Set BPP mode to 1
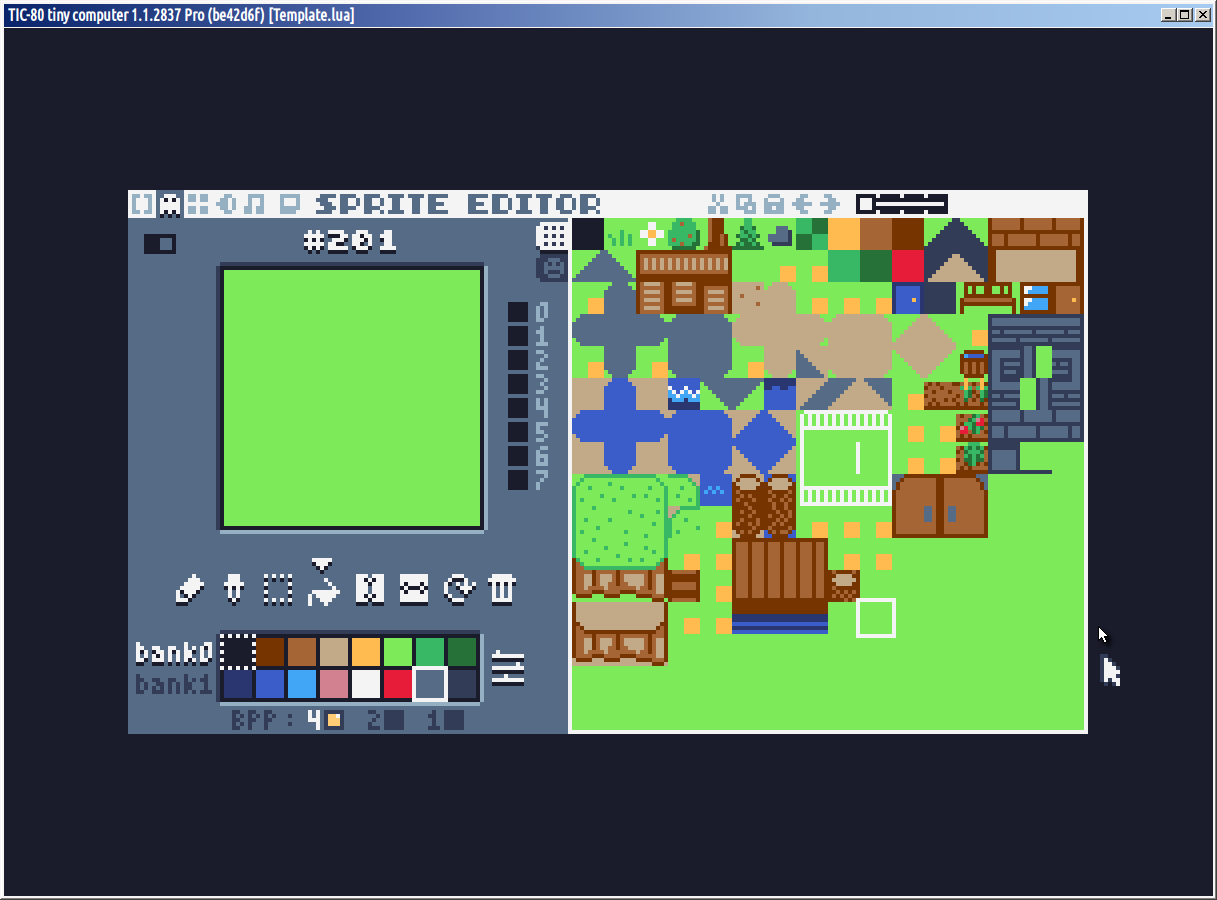 [x=445, y=720]
